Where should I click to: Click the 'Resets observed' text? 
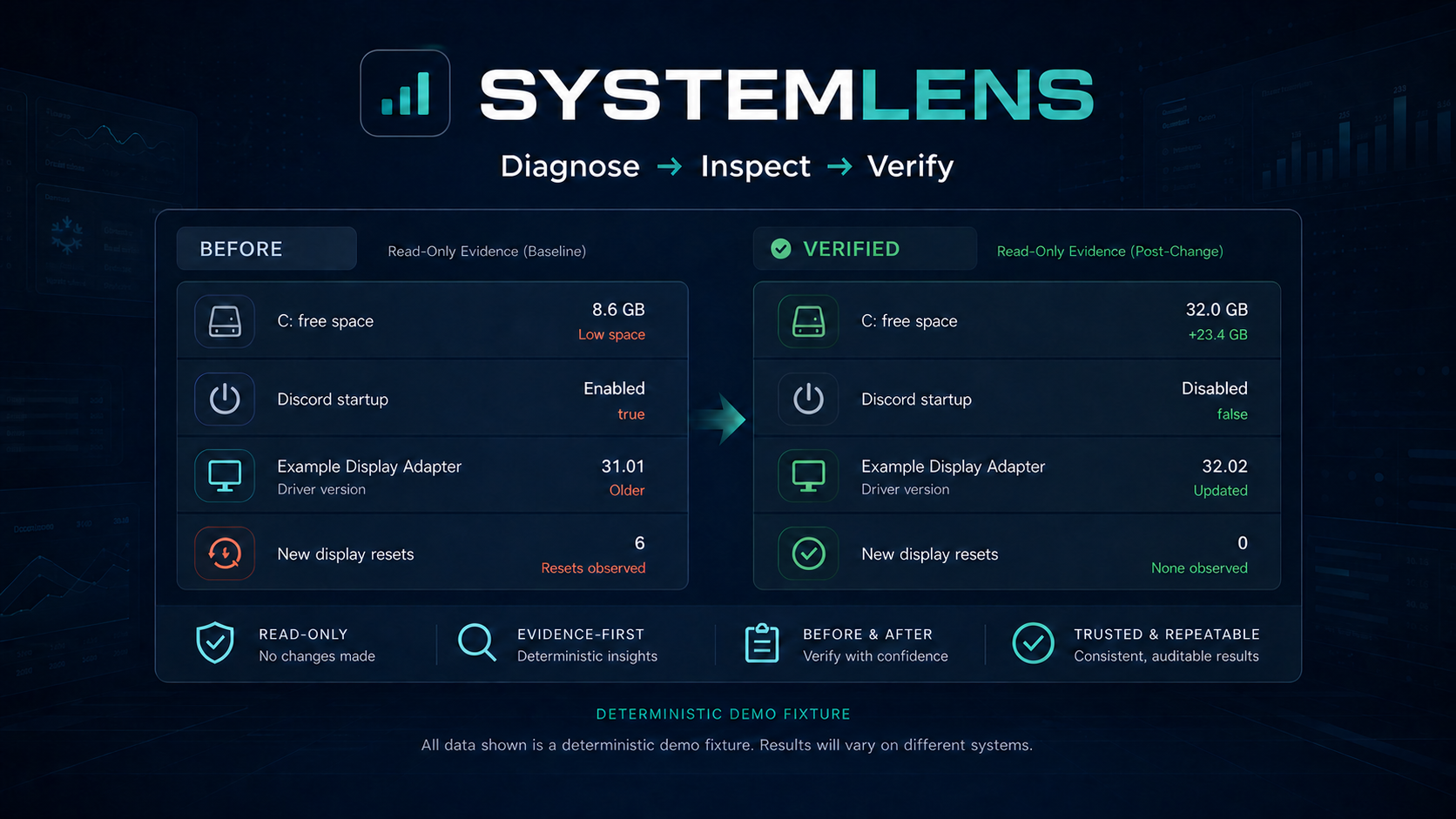tap(593, 567)
